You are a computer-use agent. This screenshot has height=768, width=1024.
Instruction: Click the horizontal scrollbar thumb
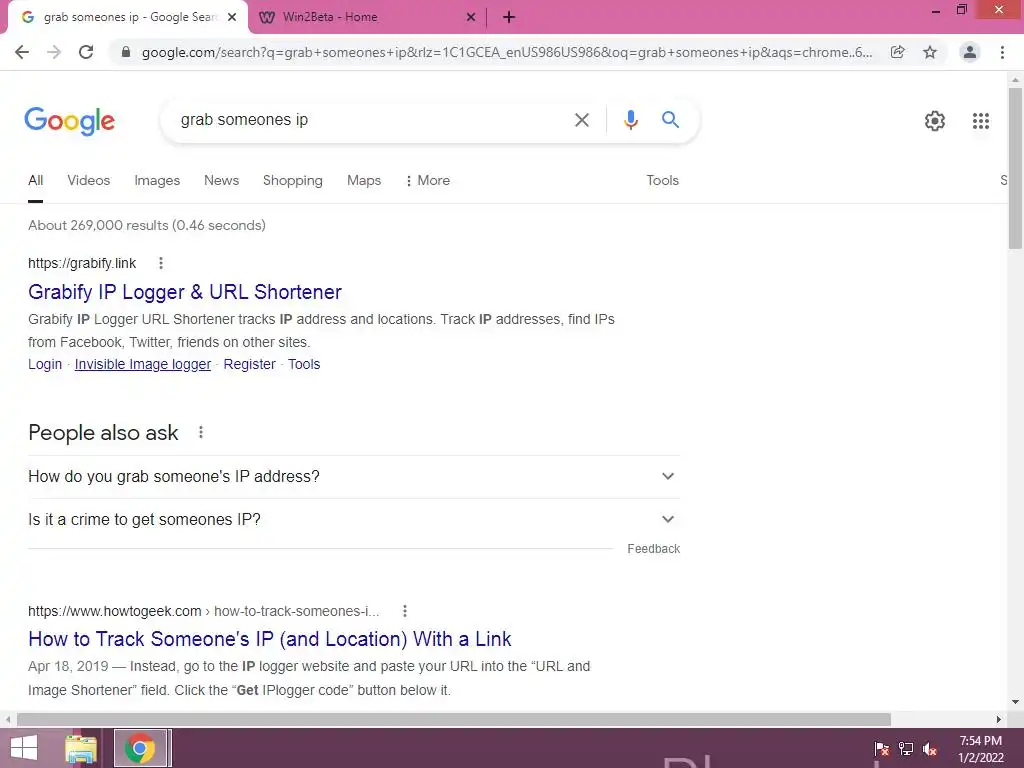click(453, 719)
